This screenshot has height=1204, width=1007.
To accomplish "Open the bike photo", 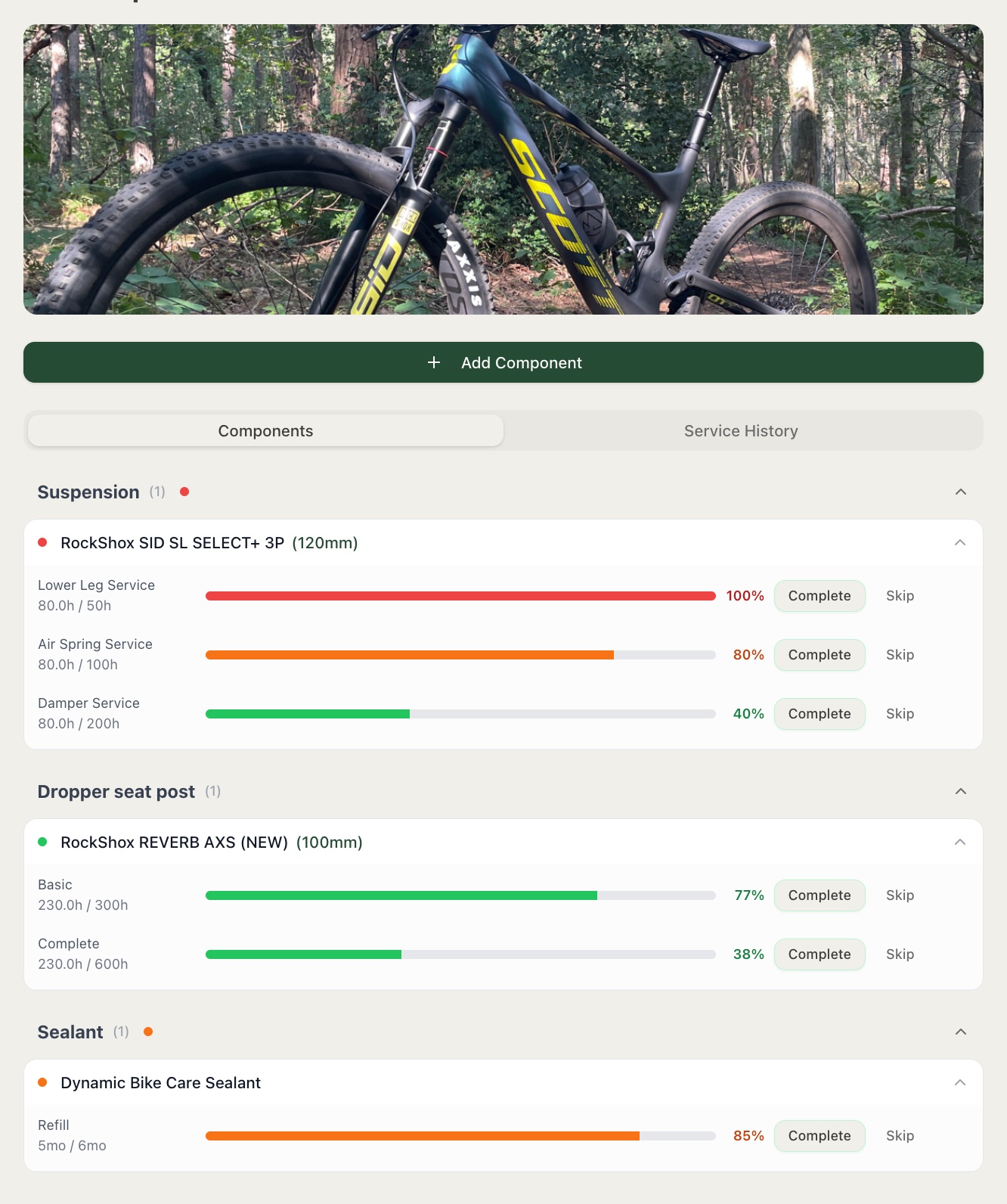I will click(503, 169).
